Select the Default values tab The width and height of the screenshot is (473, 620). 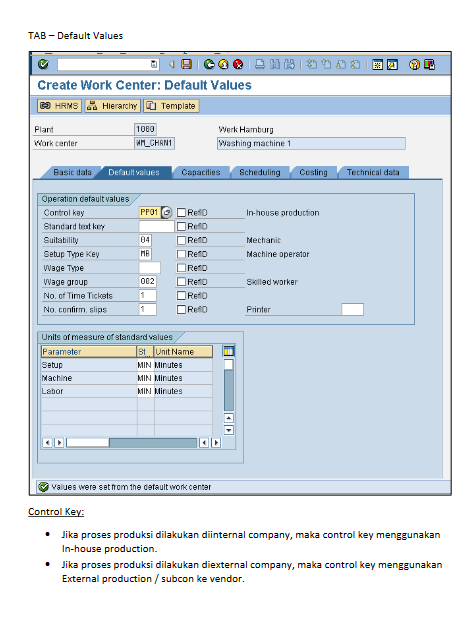(x=134, y=172)
